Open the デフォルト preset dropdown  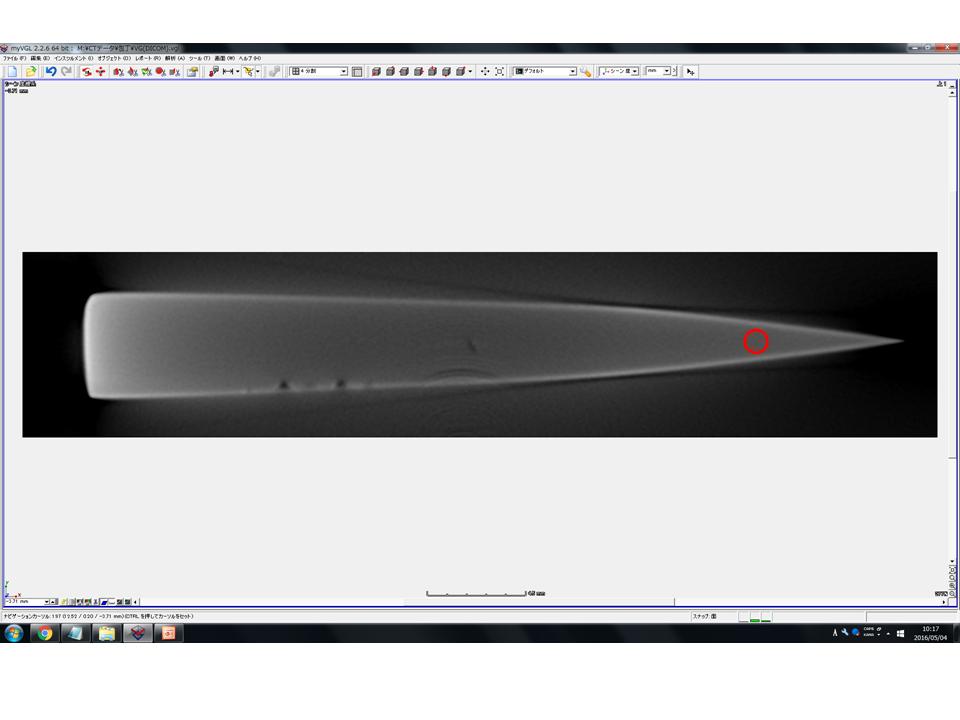coord(573,72)
